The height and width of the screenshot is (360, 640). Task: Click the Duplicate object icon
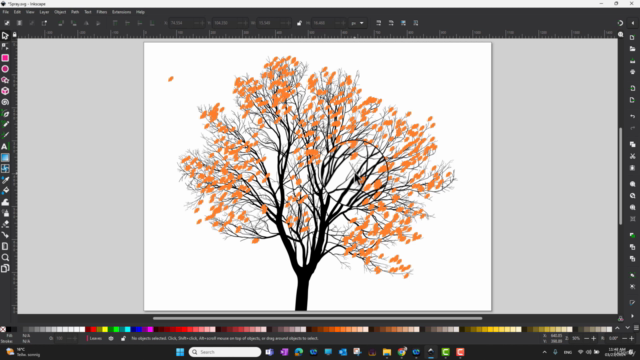point(632,236)
